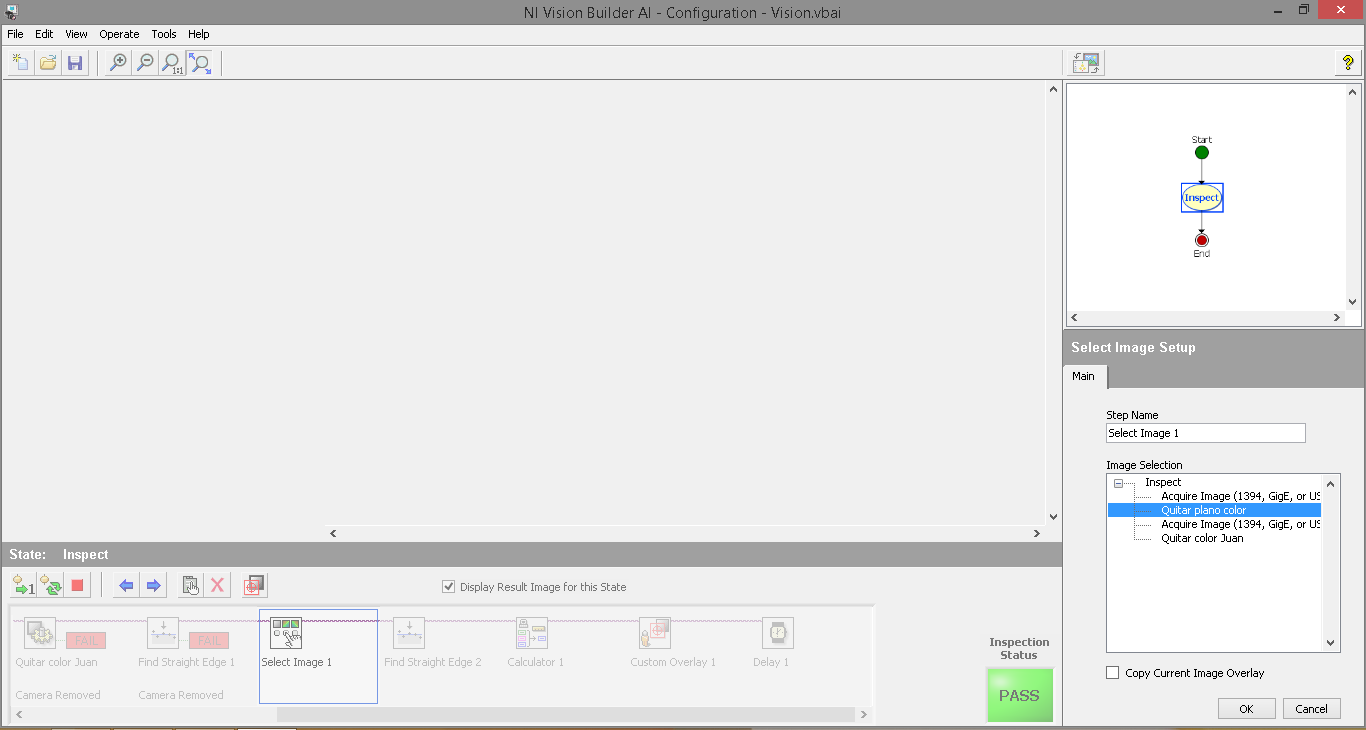The height and width of the screenshot is (730, 1366).
Task: Click the steps list right scroll arrow
Action: tap(864, 715)
